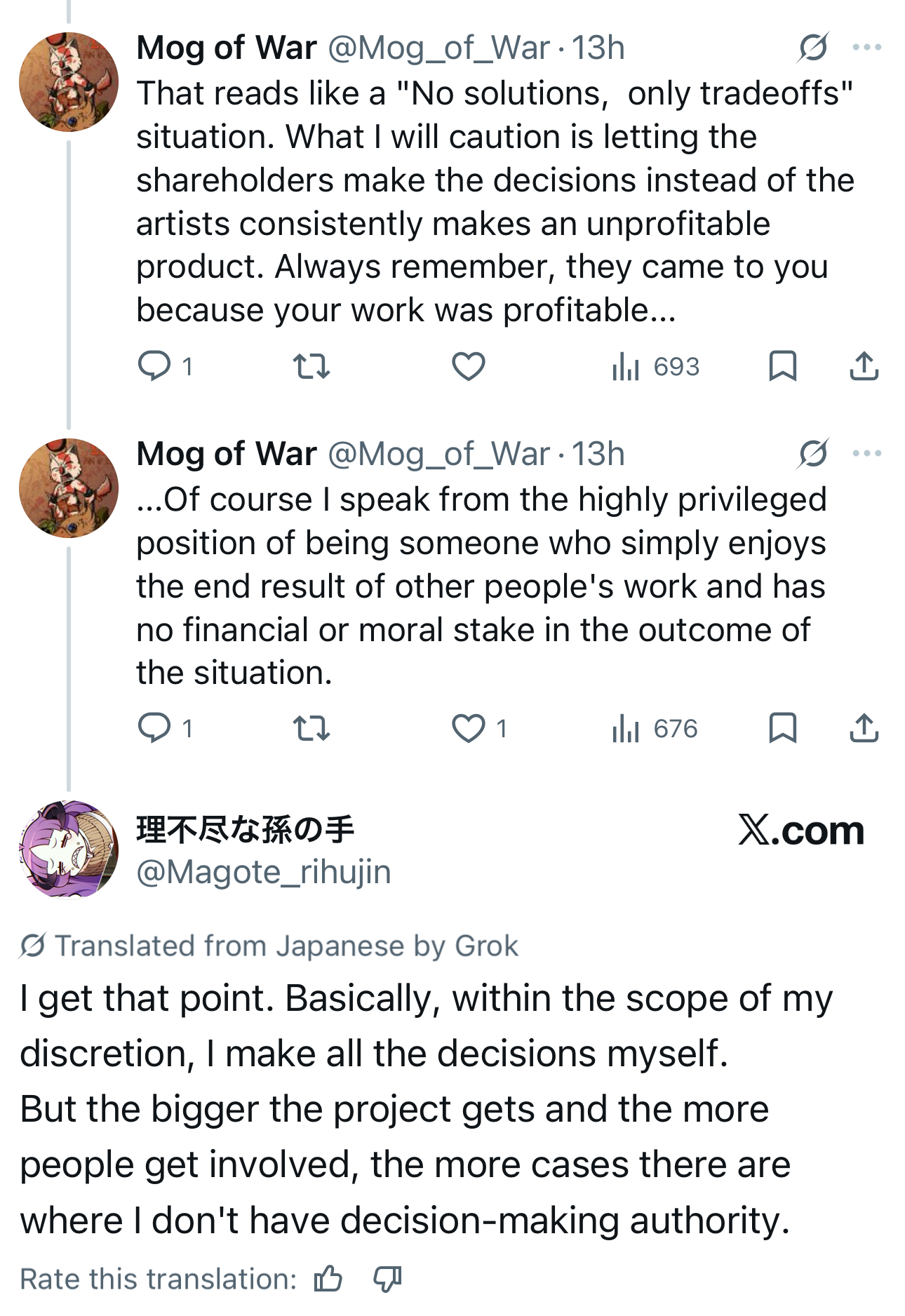This screenshot has width=905, height=1316.
Task: Open @Magote_rihujin profile handle
Action: tap(264, 872)
